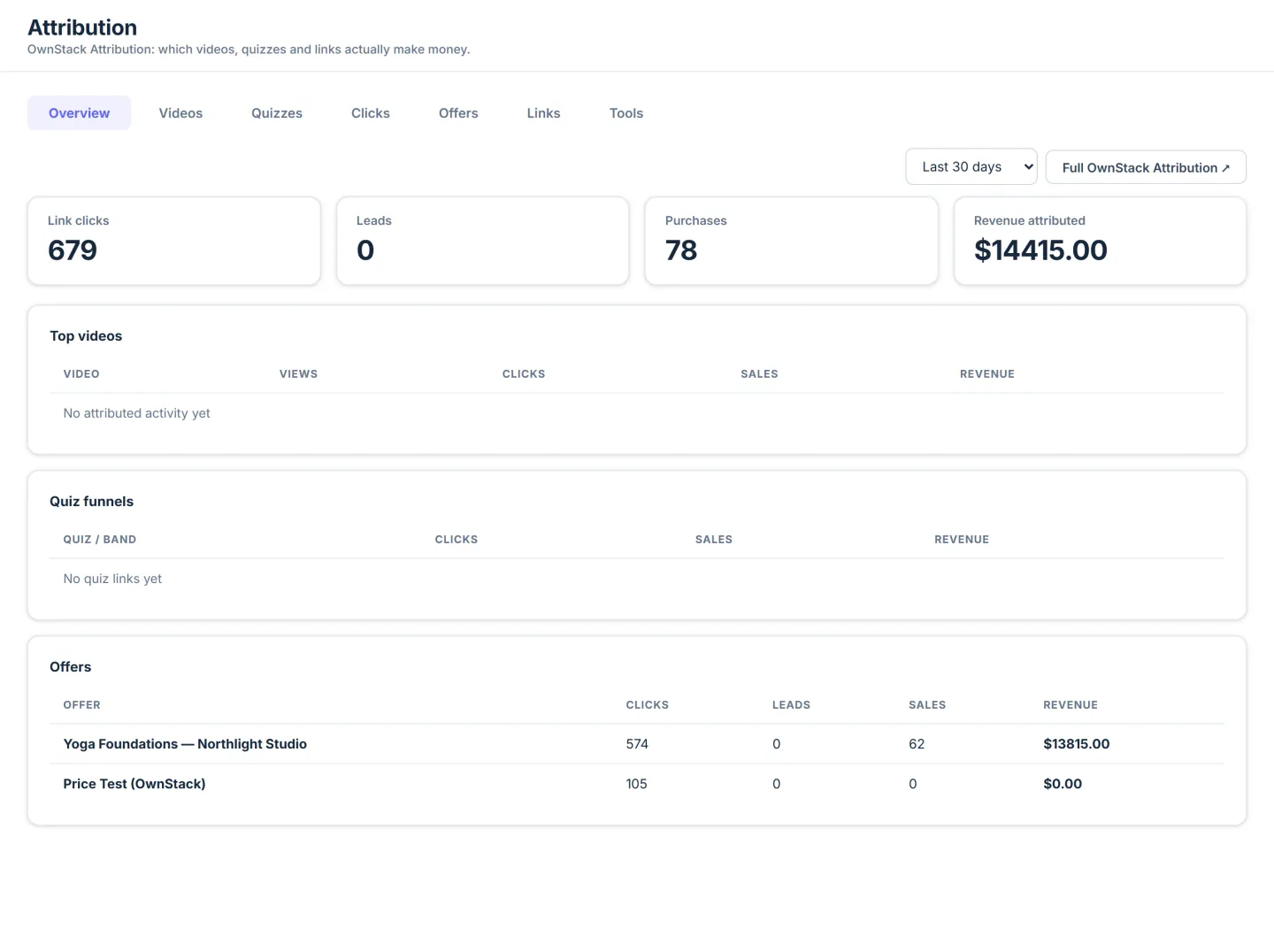Go to the Quizzes tab
1274x952 pixels.
click(277, 113)
